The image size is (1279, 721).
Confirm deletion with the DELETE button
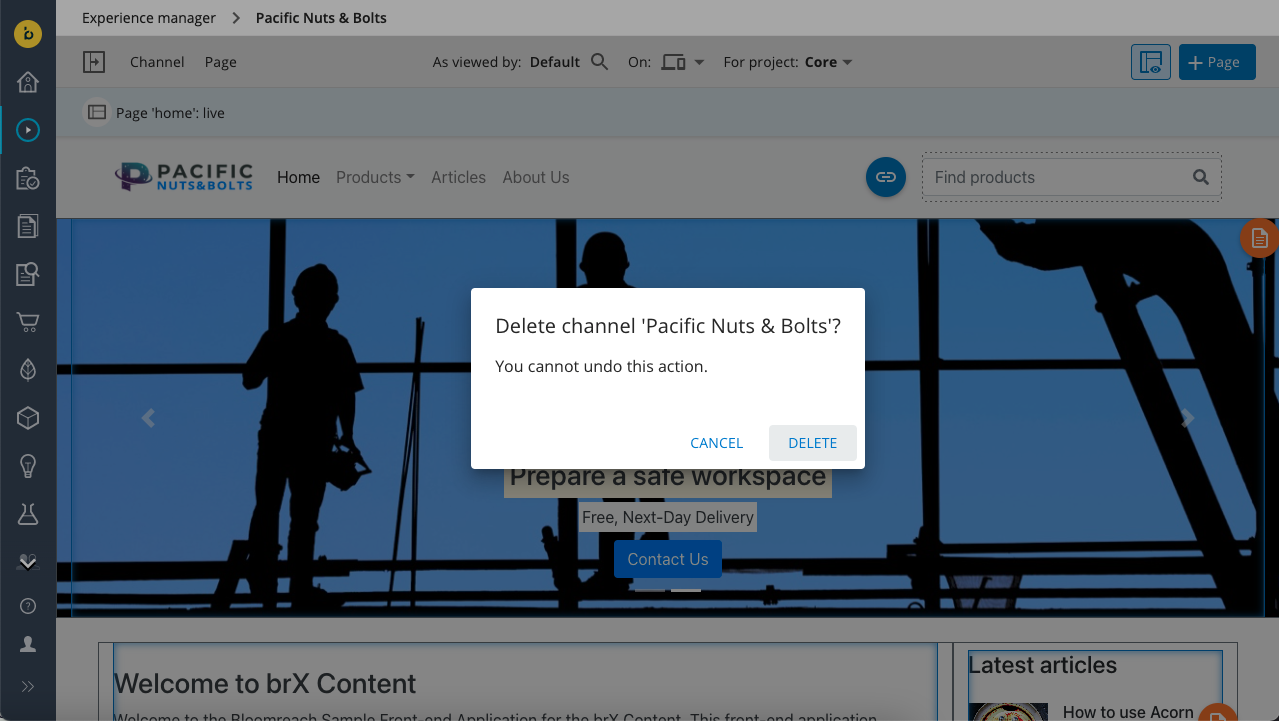pyautogui.click(x=812, y=443)
